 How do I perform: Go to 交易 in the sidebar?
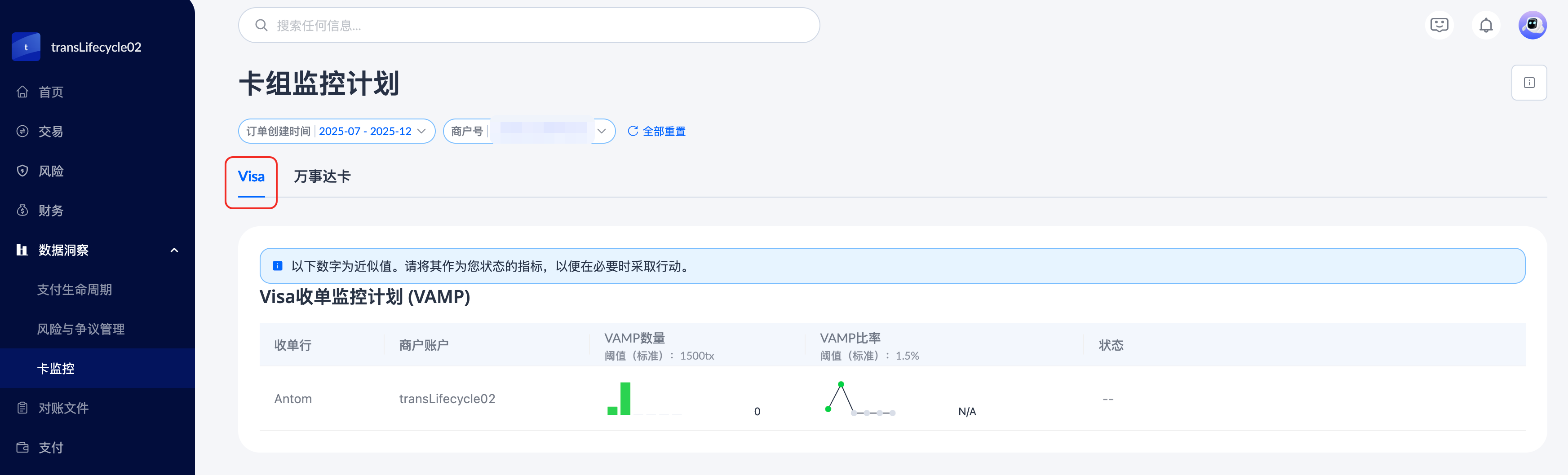(x=50, y=132)
